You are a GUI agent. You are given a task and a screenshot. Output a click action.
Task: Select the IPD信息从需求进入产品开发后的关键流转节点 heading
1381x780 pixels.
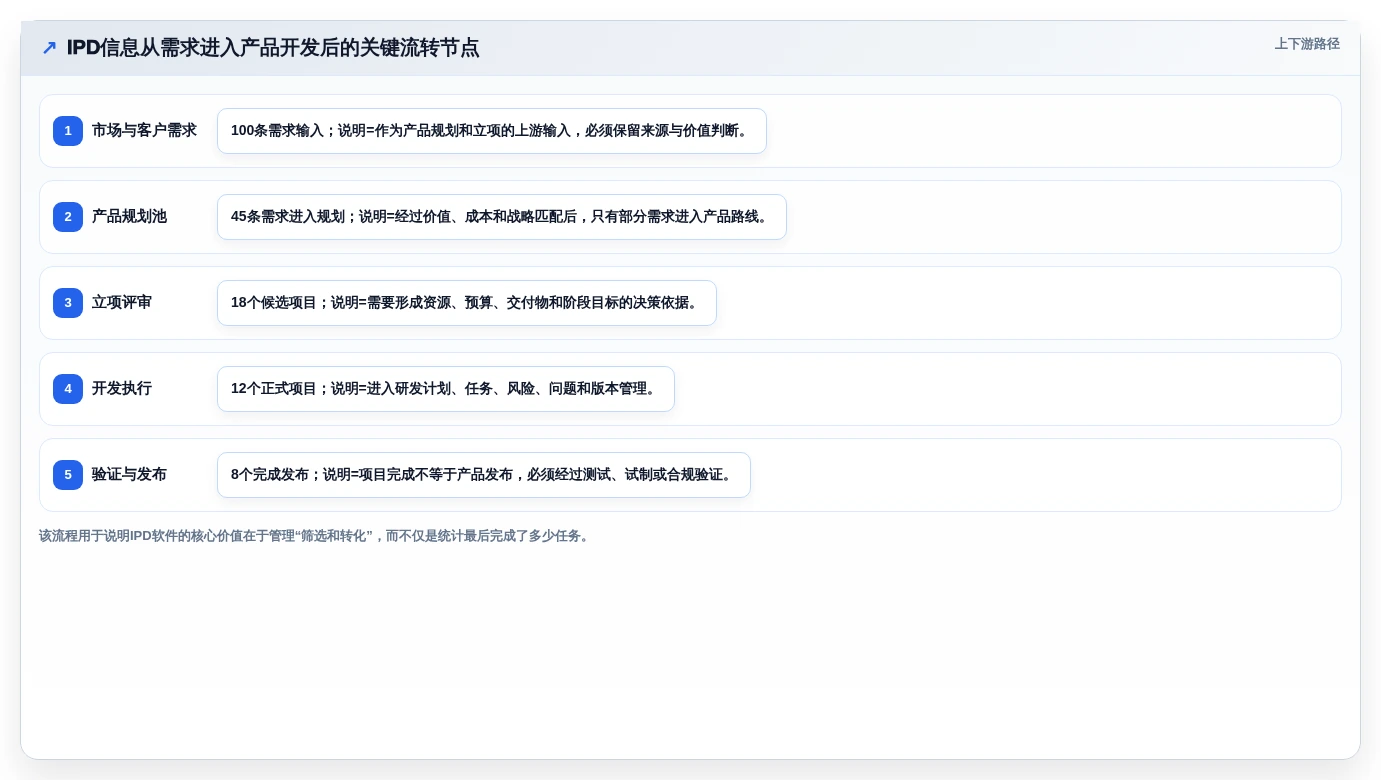click(x=273, y=48)
